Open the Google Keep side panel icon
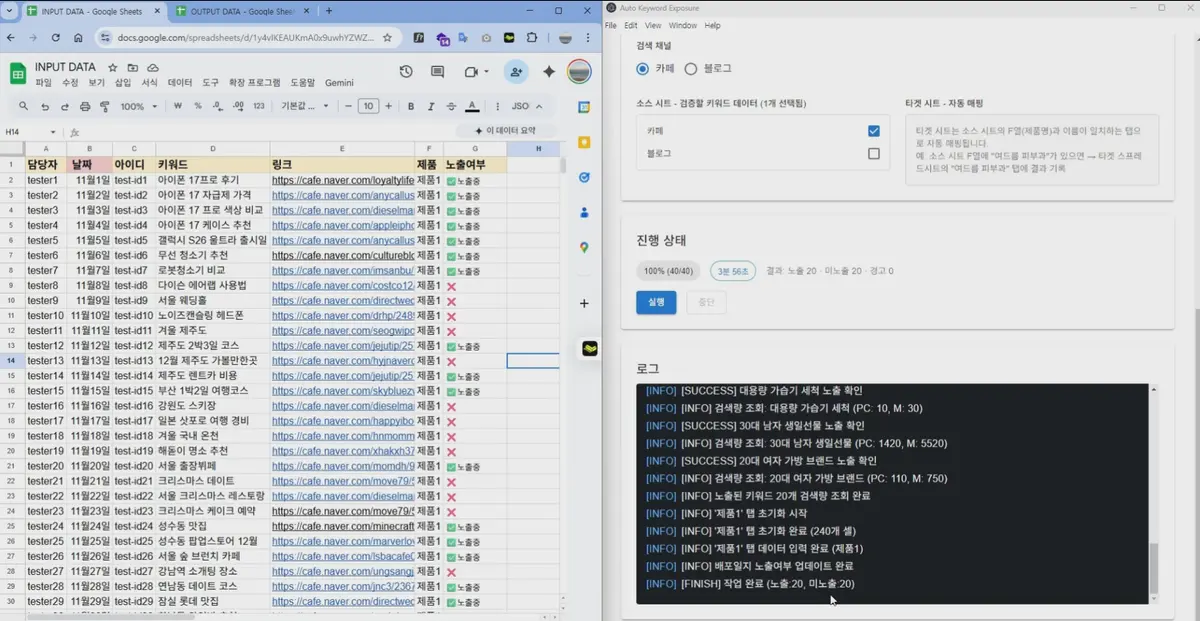 (584, 143)
